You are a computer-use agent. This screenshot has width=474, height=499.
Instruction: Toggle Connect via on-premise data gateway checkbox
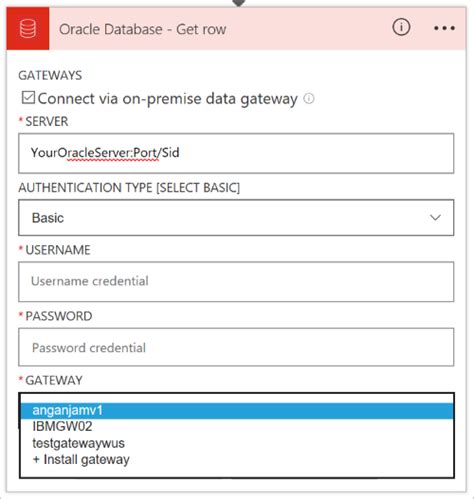(28, 98)
